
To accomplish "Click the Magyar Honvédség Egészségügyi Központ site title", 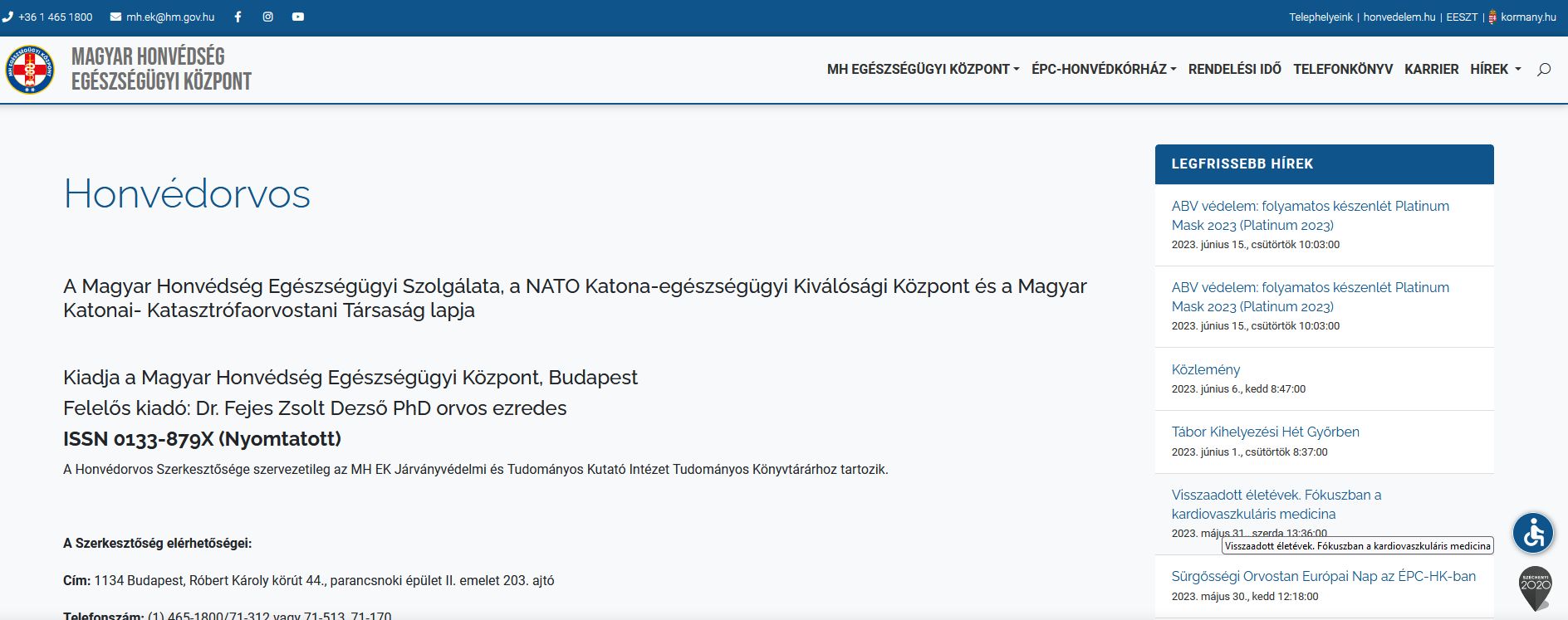I will [161, 69].
